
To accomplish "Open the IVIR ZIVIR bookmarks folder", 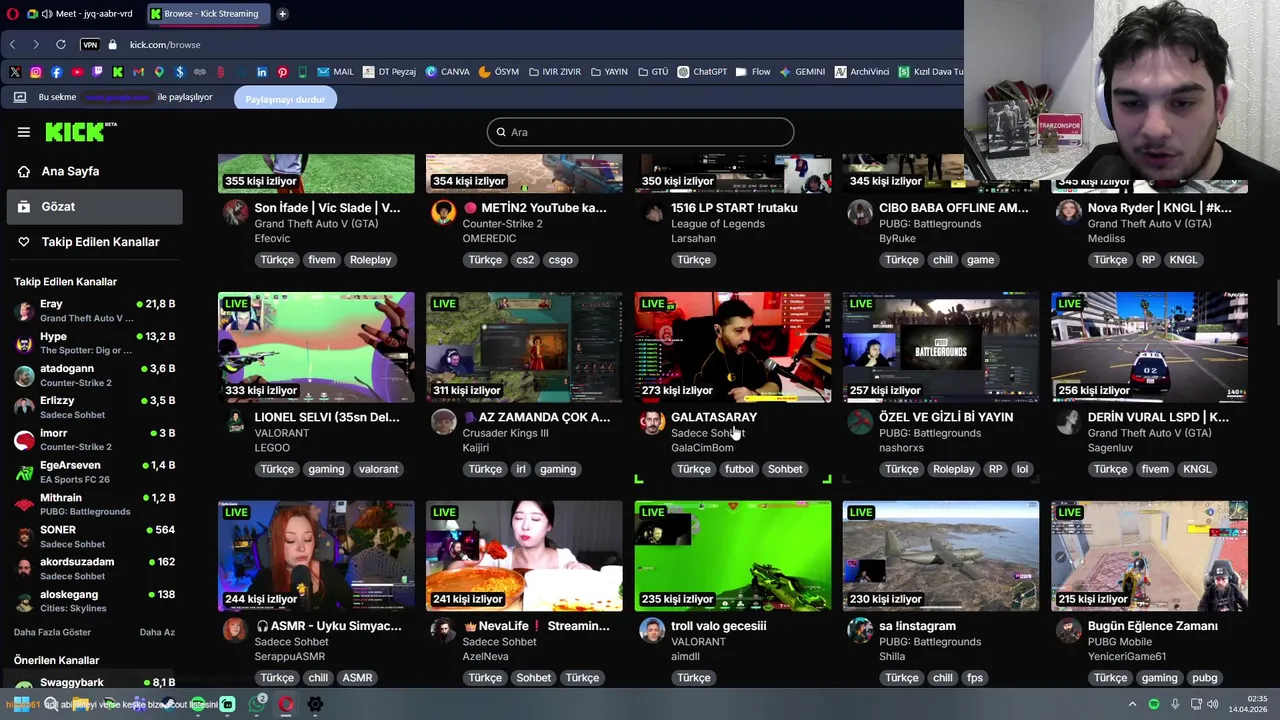I will coord(554,72).
